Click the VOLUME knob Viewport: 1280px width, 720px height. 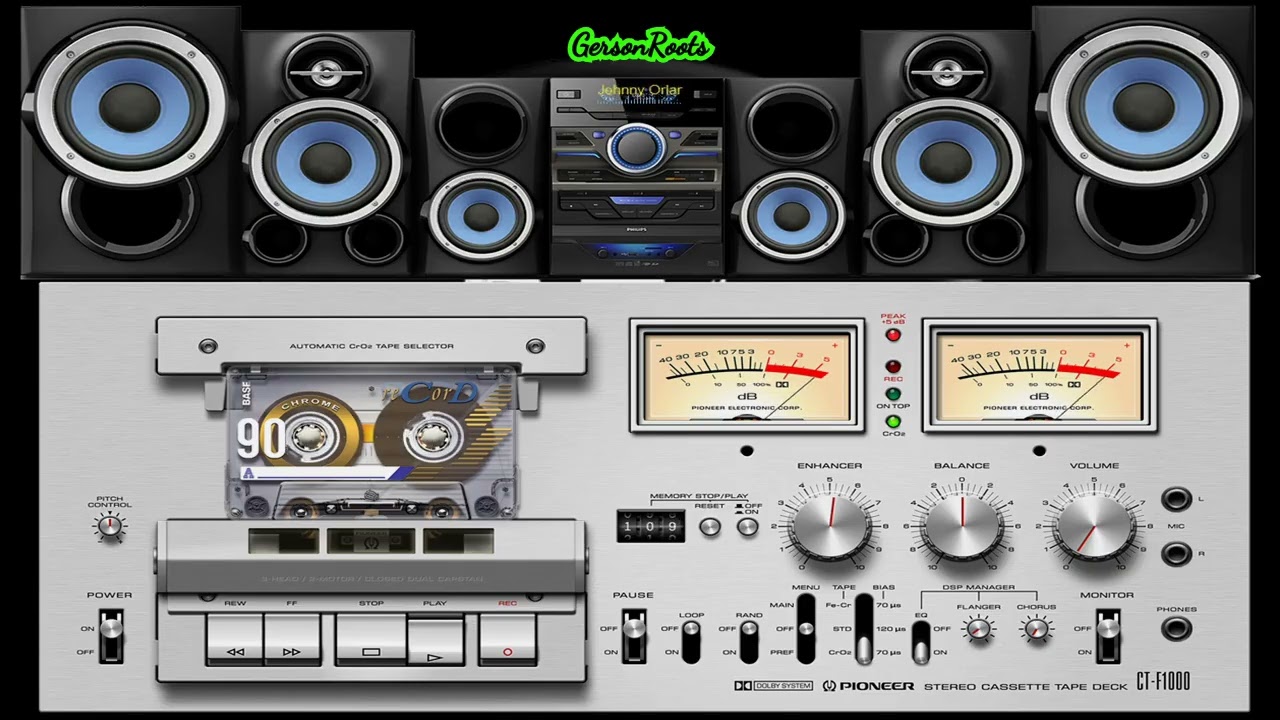point(1094,525)
